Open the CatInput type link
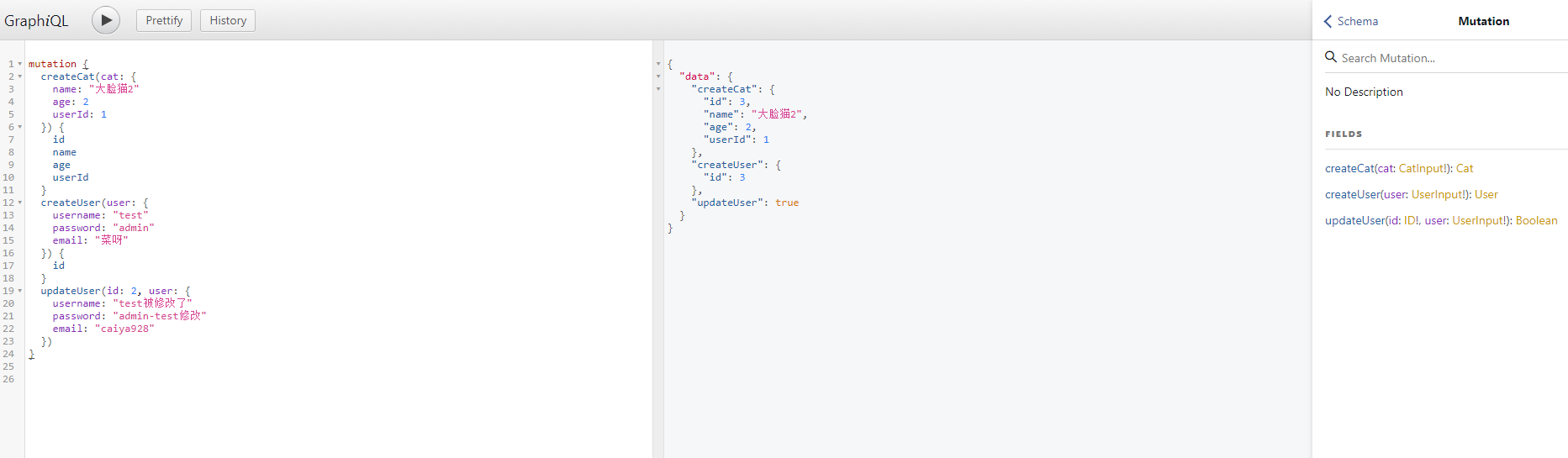Viewport: 1568px width, 458px height. tap(1423, 168)
